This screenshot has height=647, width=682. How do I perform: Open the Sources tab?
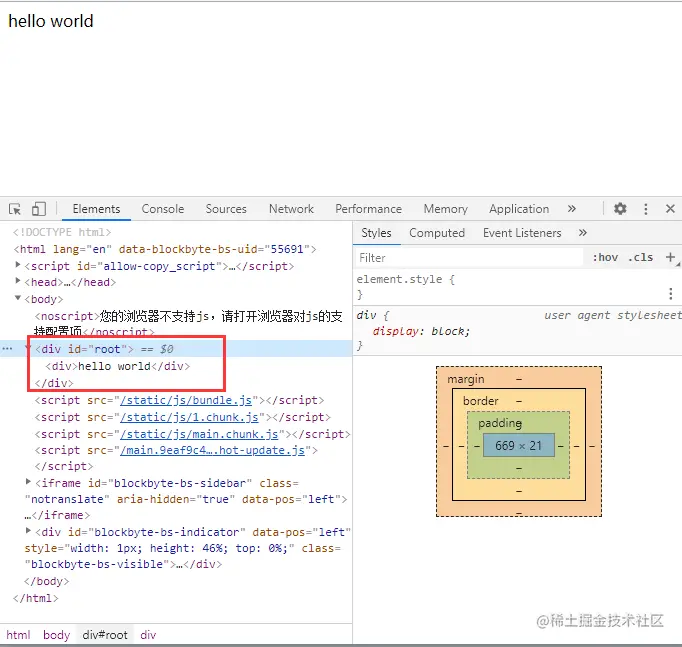[x=226, y=209]
